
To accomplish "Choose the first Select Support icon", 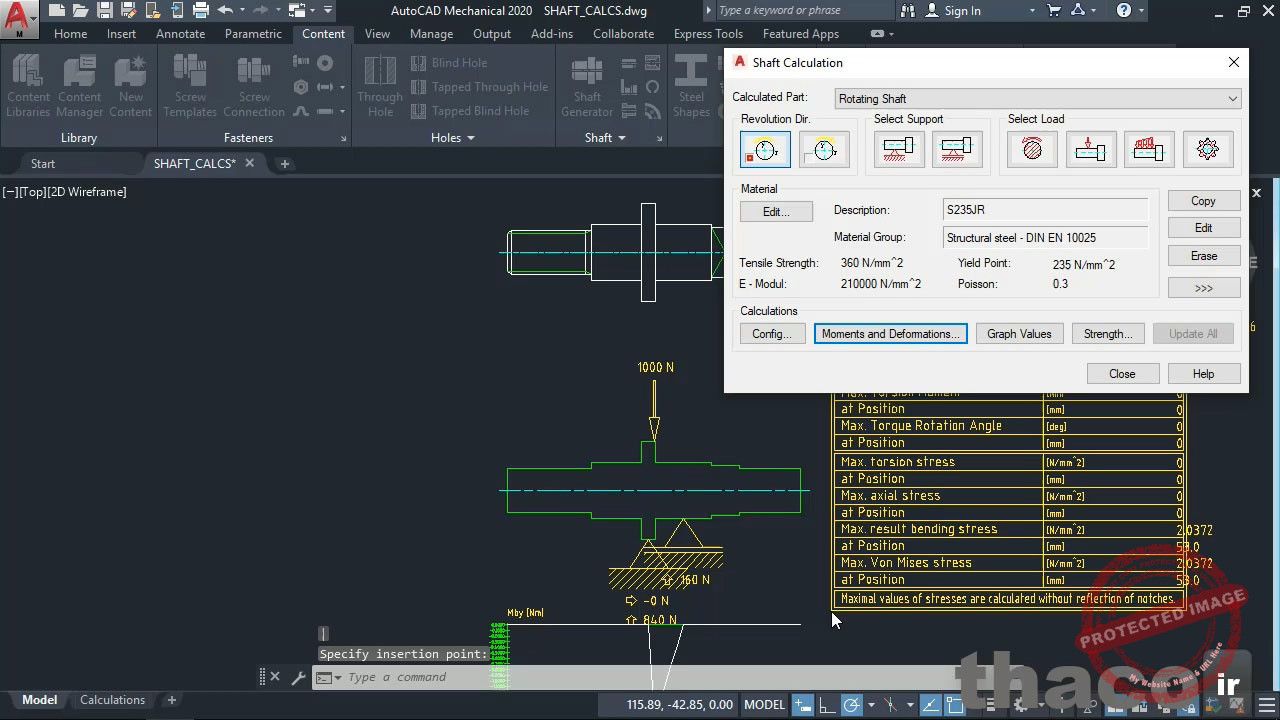I will click(x=899, y=150).
